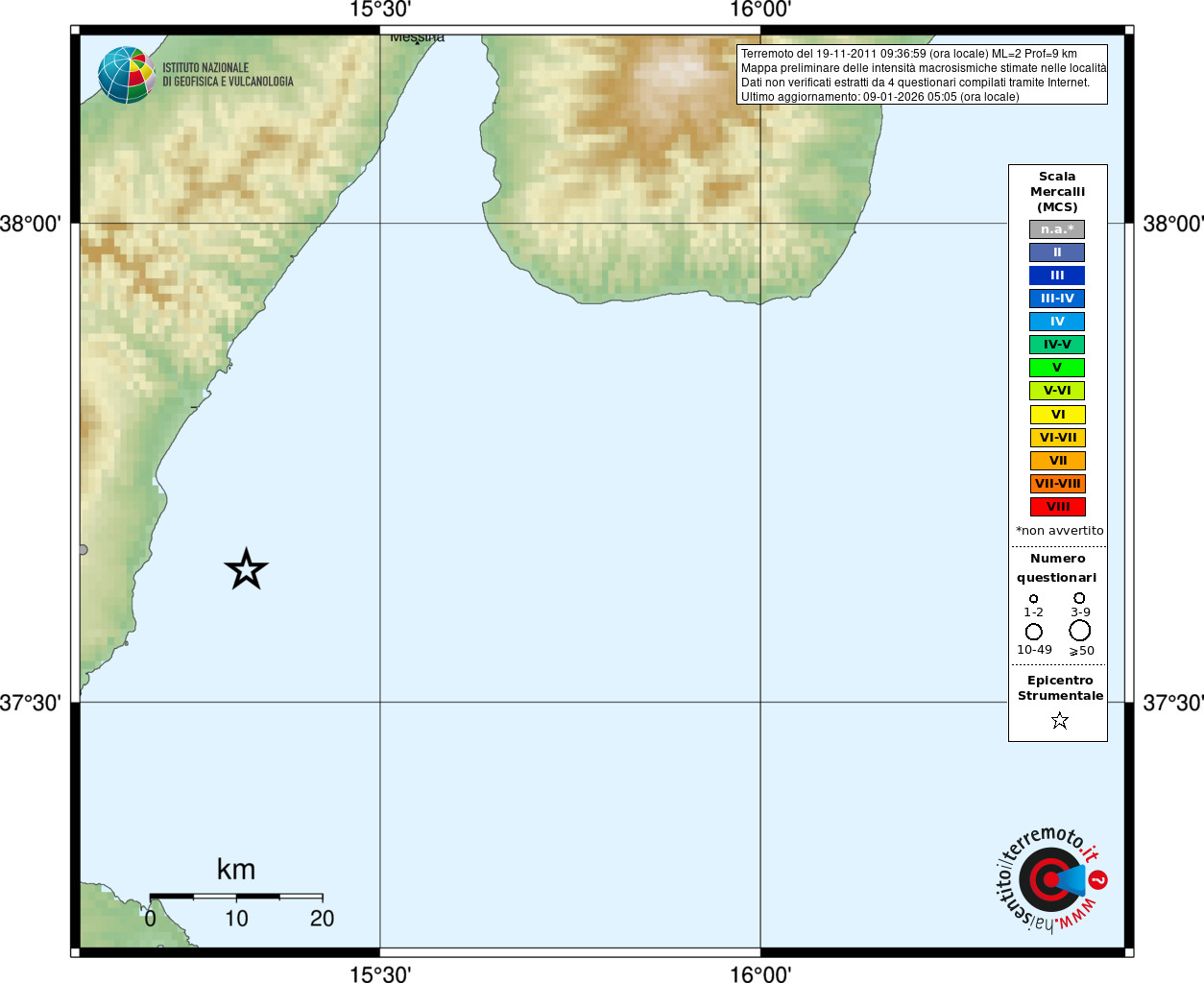Click the VII-VIII legend swatch
1204x983 pixels.
[x=1057, y=484]
